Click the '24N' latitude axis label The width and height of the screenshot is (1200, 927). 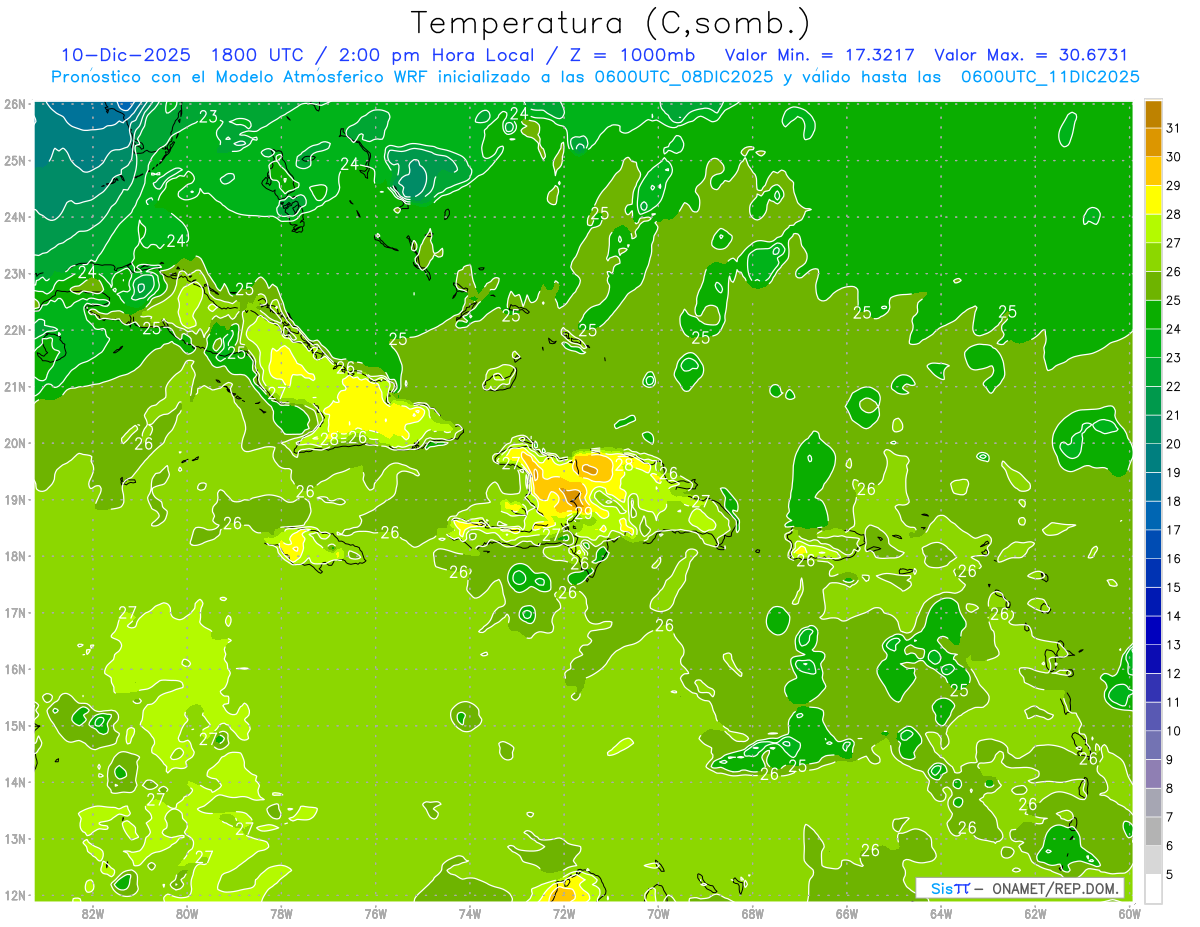coord(15,217)
